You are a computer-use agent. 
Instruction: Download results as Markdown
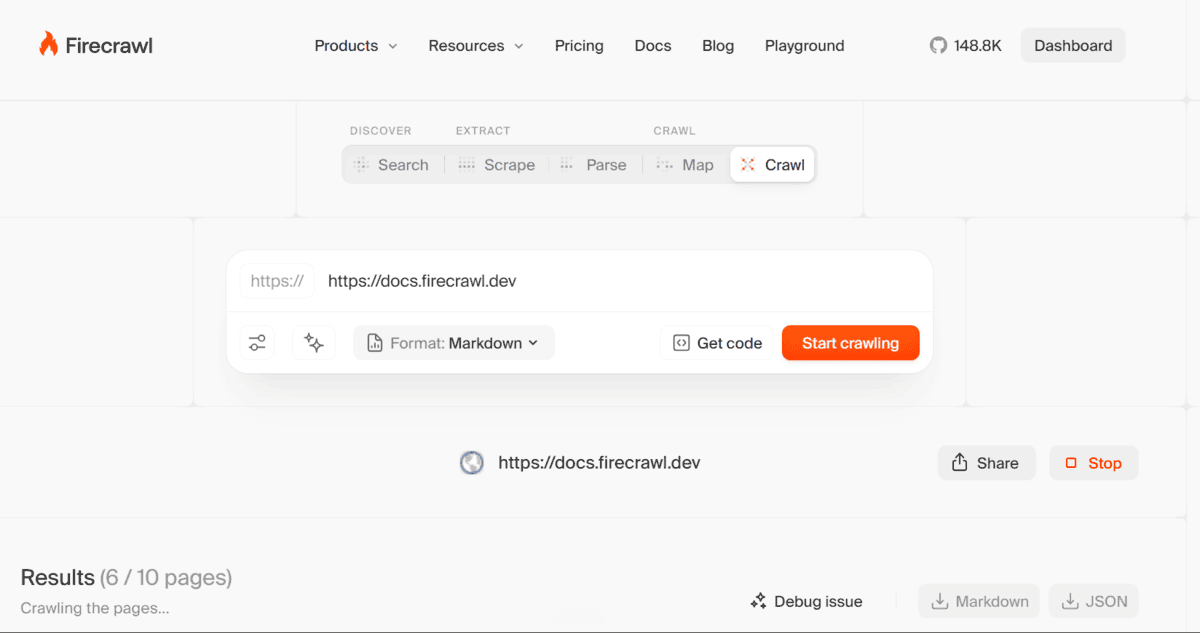coord(980,601)
